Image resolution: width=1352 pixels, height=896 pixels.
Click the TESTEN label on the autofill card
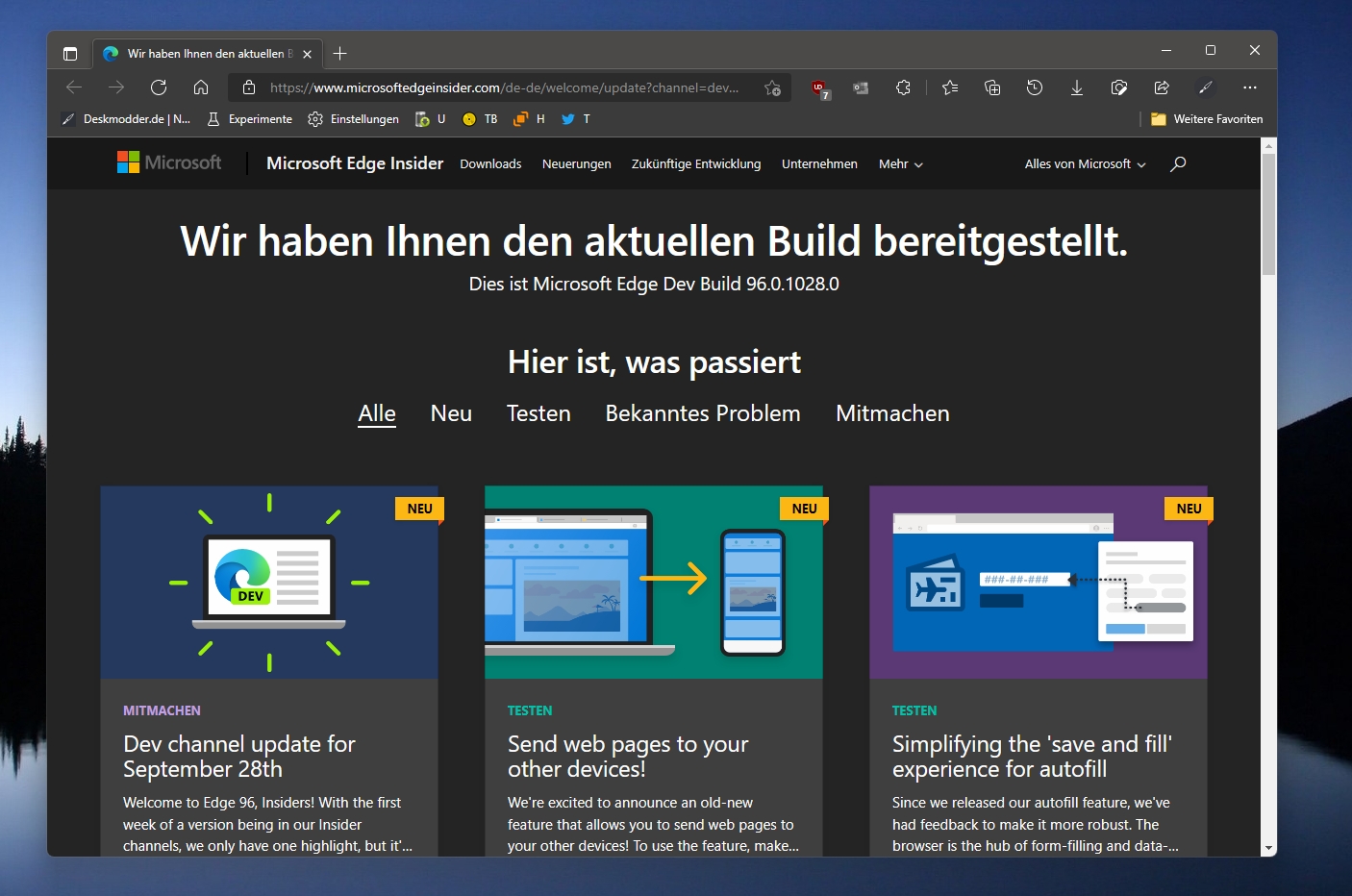914,710
